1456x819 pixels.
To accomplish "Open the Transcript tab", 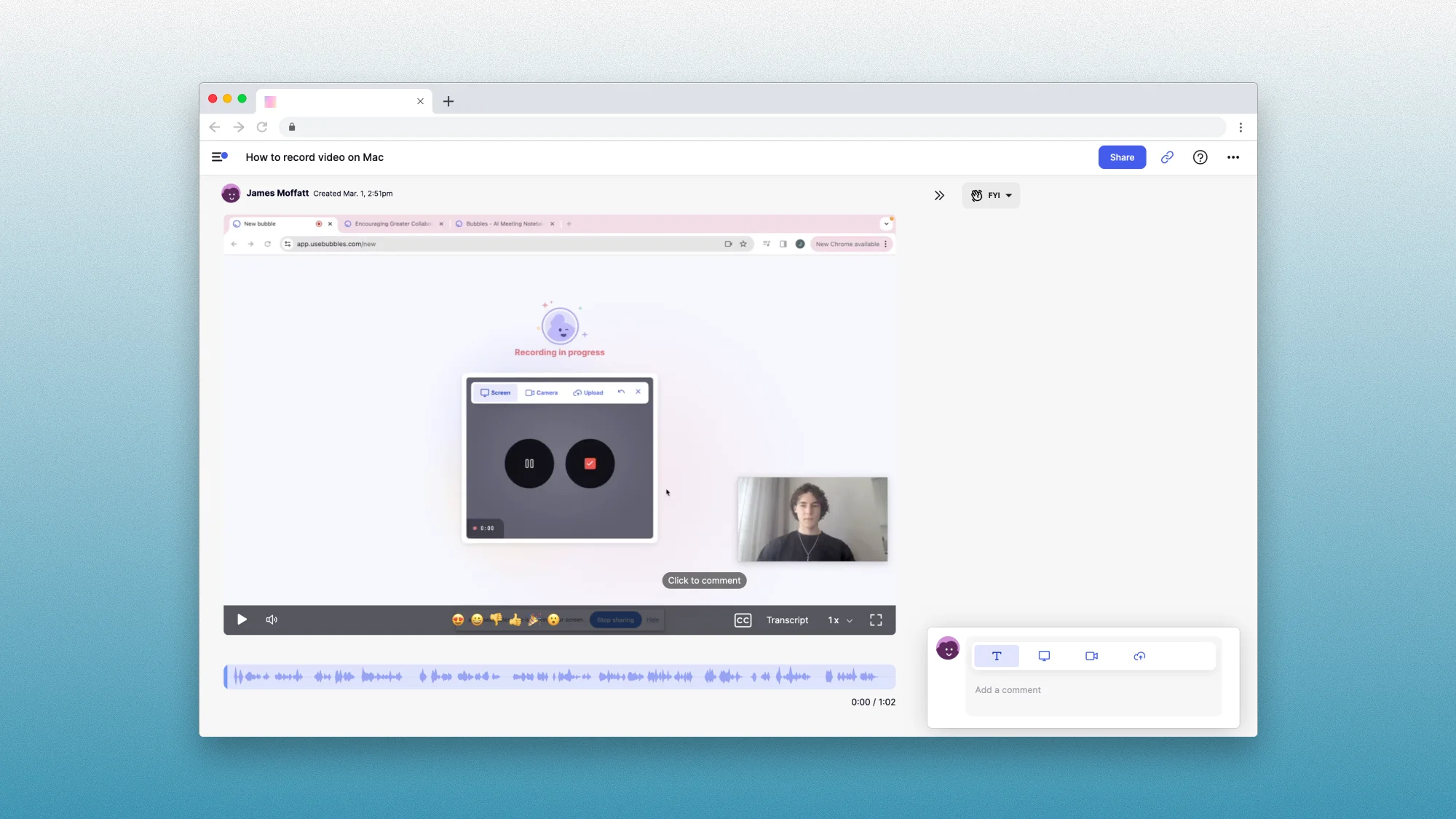I will pyautogui.click(x=787, y=620).
